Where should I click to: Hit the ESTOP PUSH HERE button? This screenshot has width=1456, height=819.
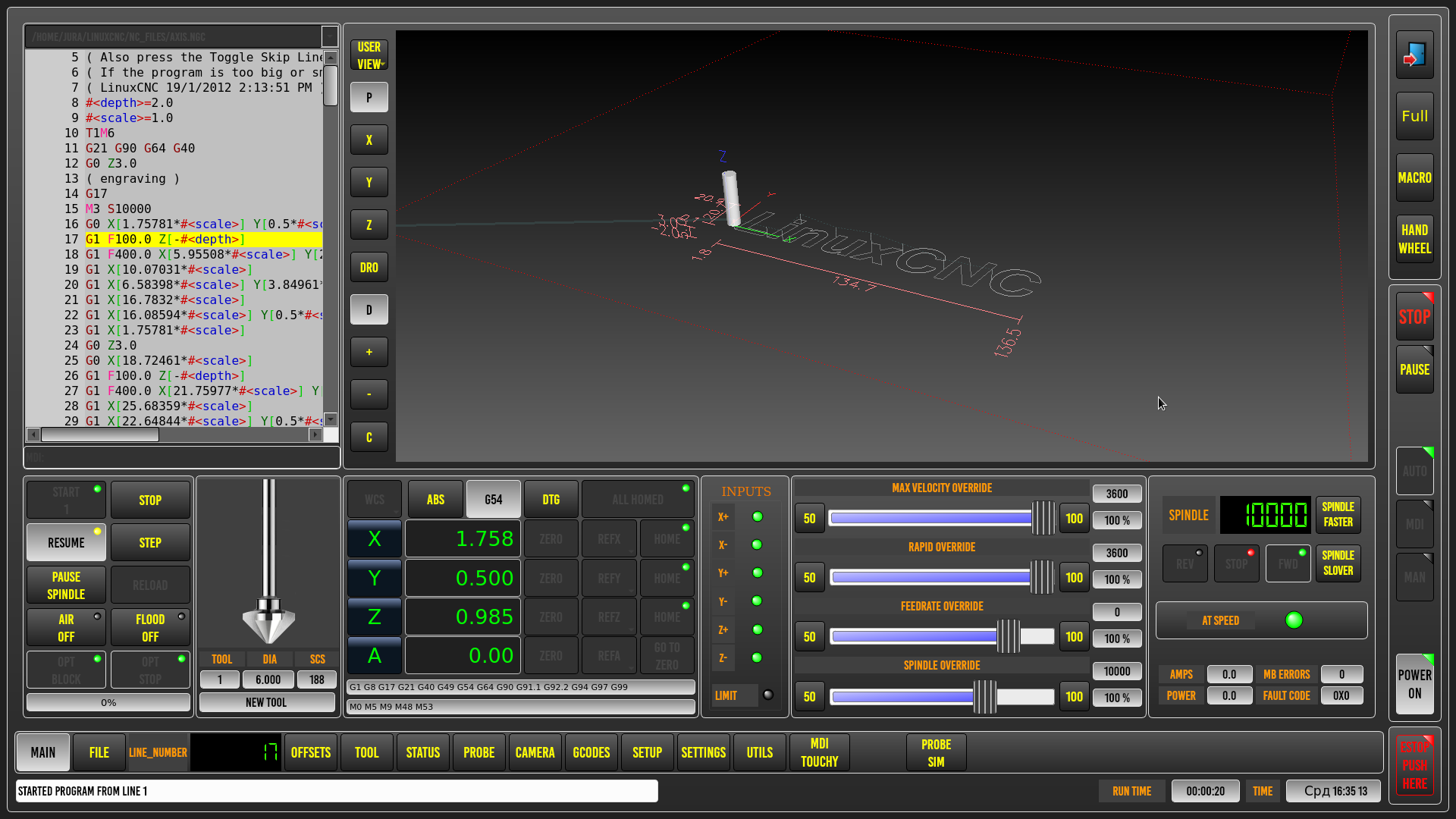(1414, 765)
